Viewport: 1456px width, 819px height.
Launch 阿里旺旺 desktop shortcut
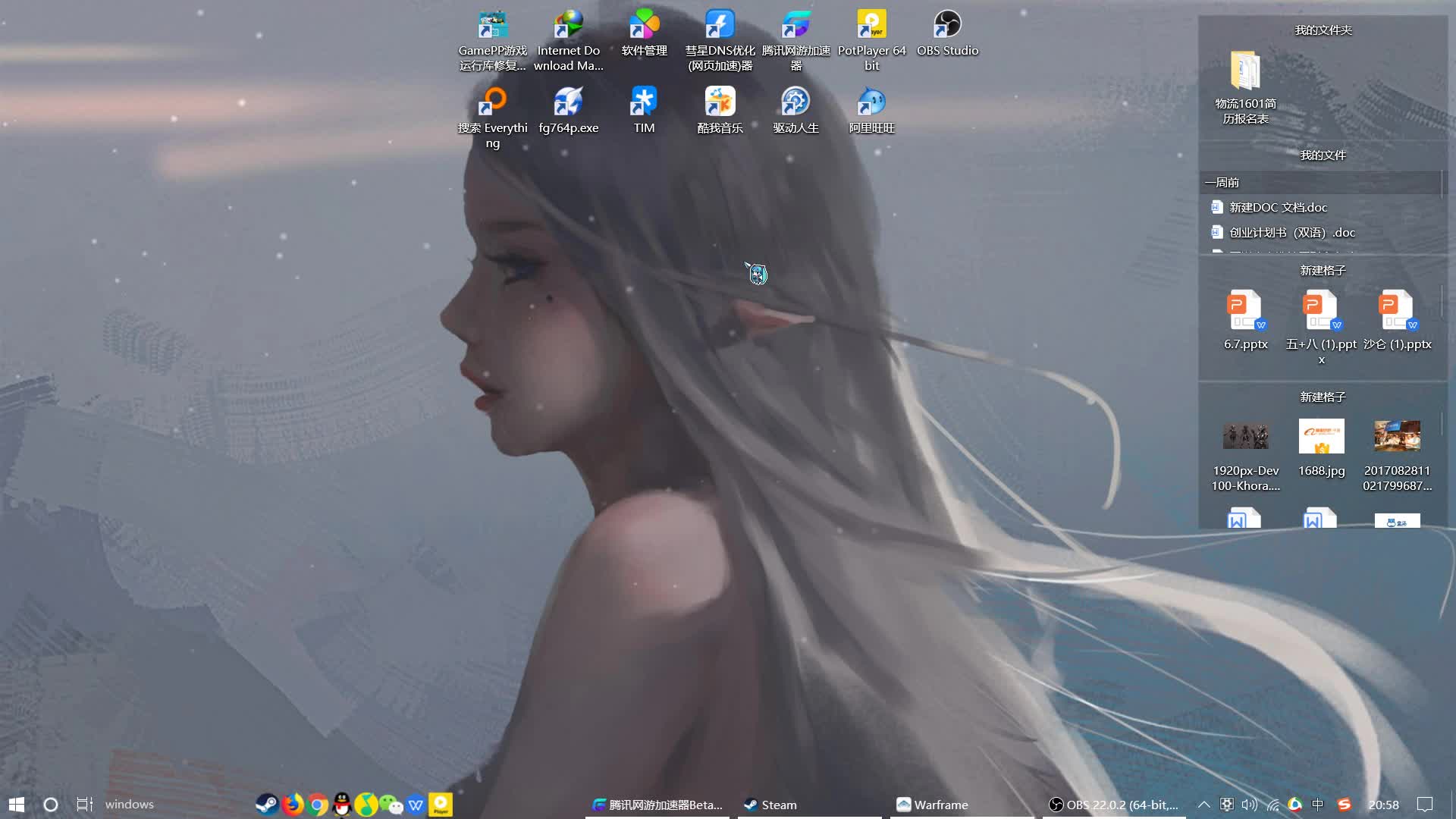(872, 111)
